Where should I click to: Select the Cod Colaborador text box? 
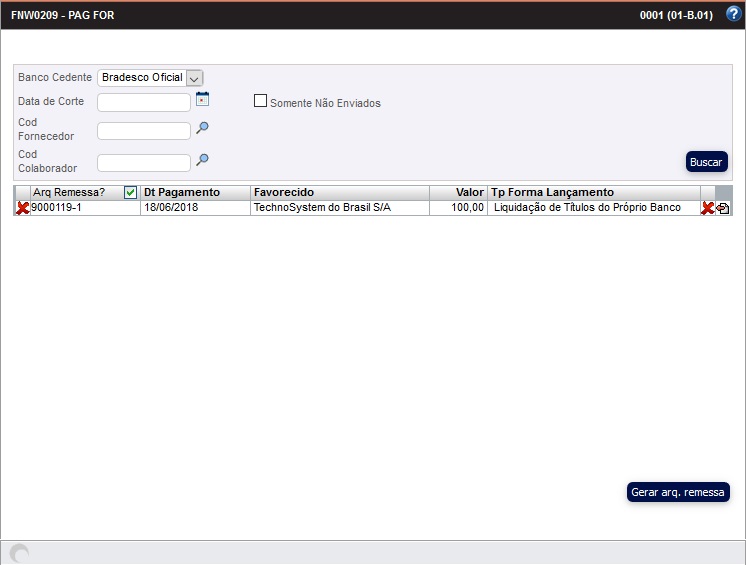(143, 163)
